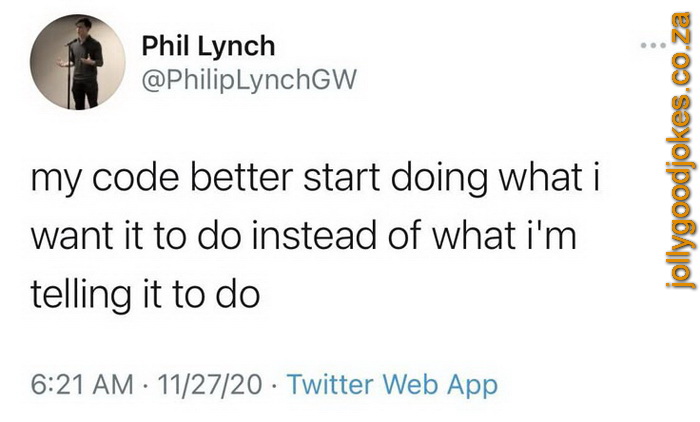This screenshot has width=700, height=422.
Task: Click the word "want" in the tweet
Action: [72, 236]
